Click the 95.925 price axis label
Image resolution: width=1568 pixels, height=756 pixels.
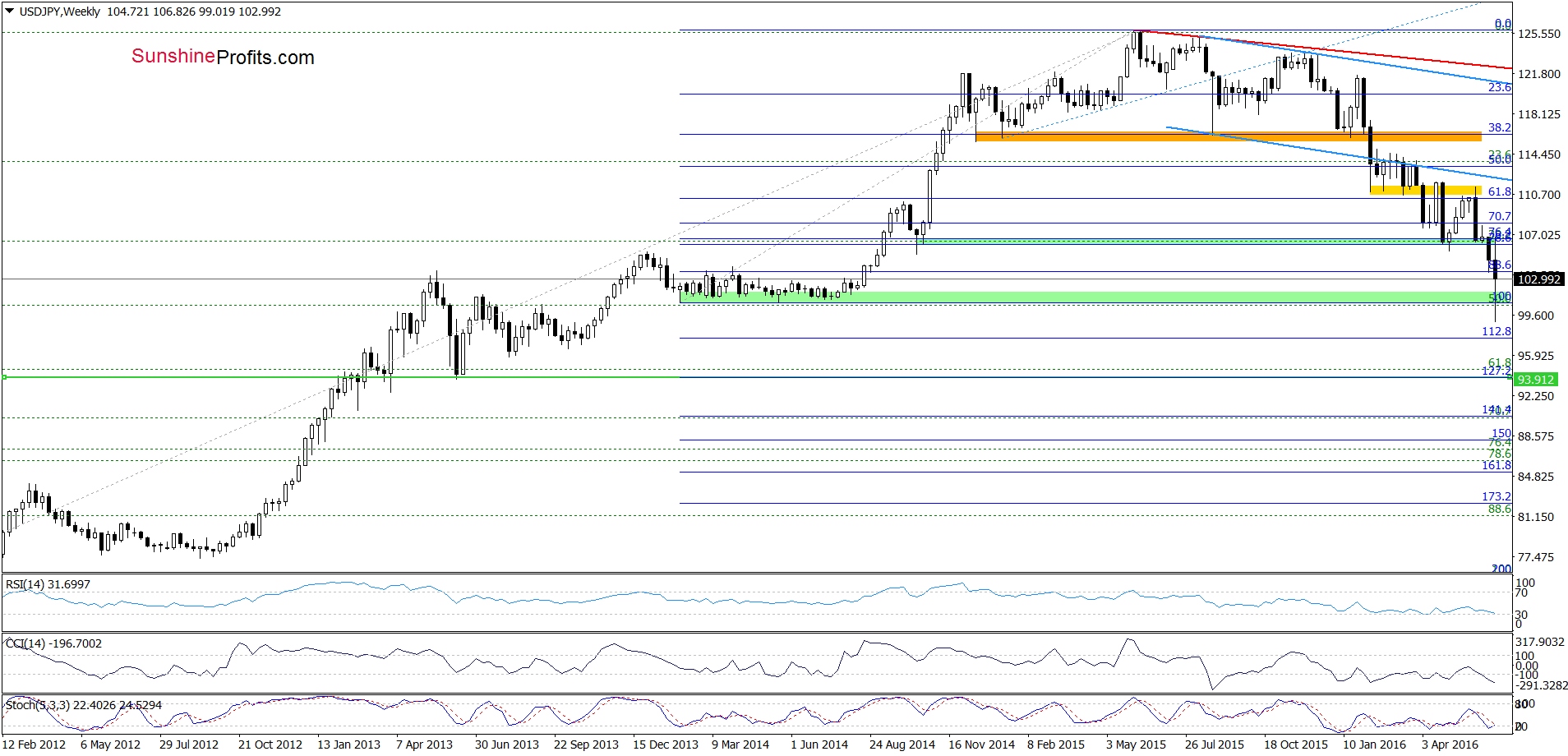1536,356
